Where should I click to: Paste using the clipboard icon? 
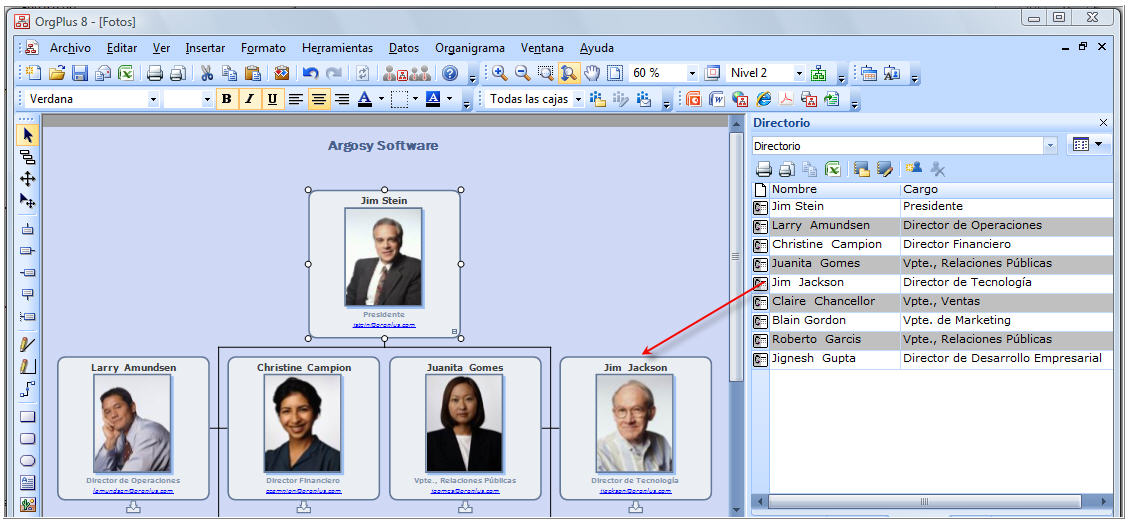[x=252, y=73]
